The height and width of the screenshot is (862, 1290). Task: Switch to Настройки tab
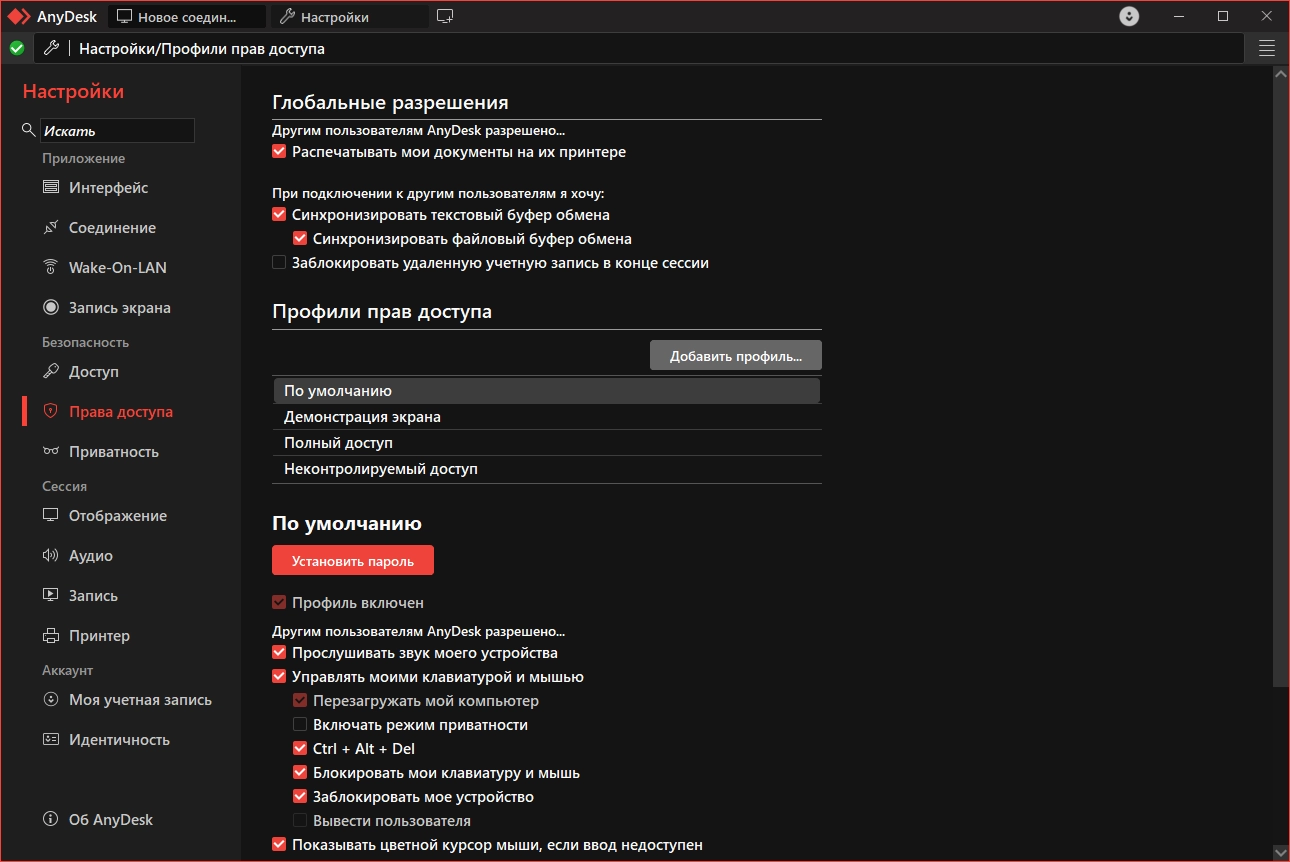(350, 17)
